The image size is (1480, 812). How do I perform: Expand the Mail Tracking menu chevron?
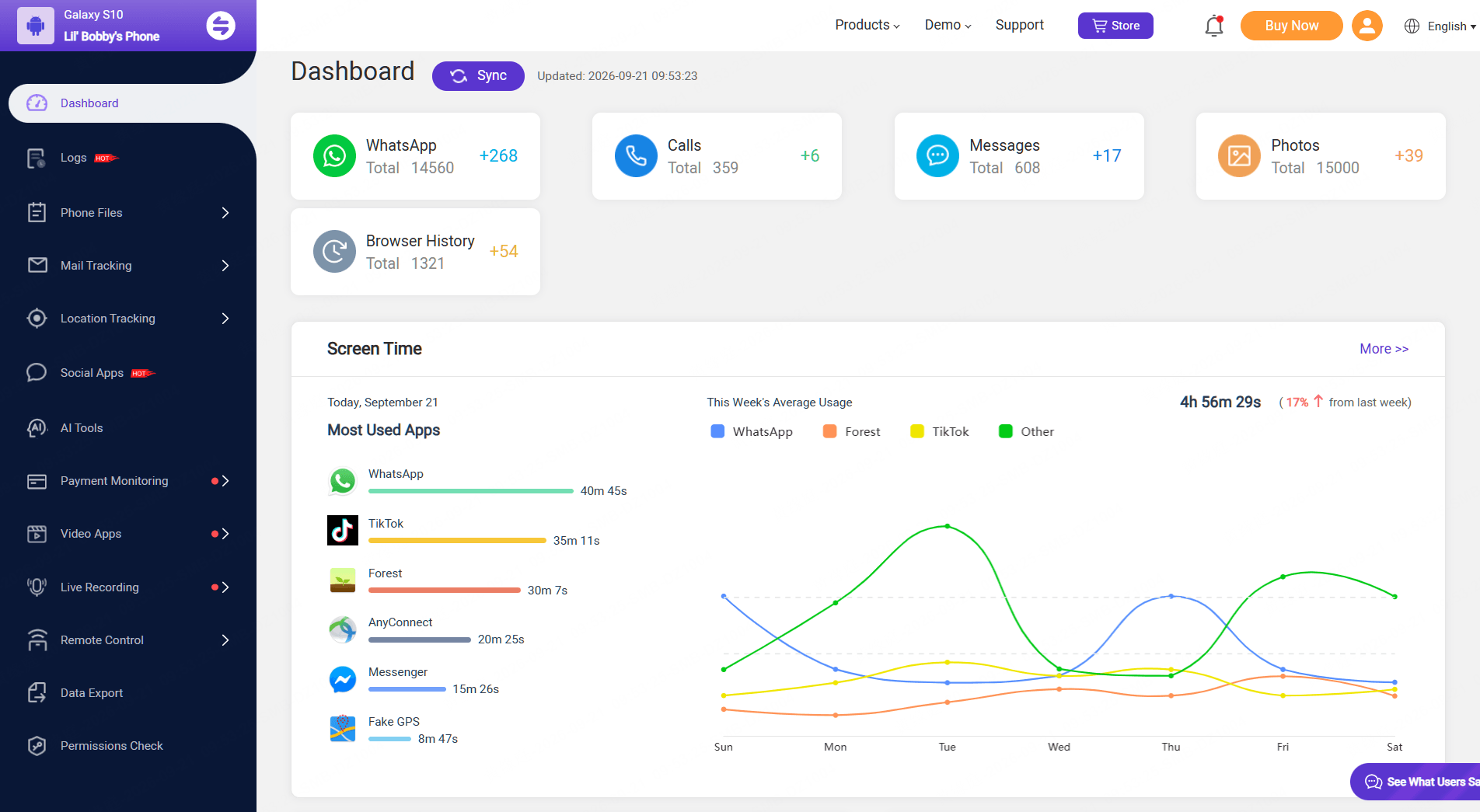(x=225, y=265)
